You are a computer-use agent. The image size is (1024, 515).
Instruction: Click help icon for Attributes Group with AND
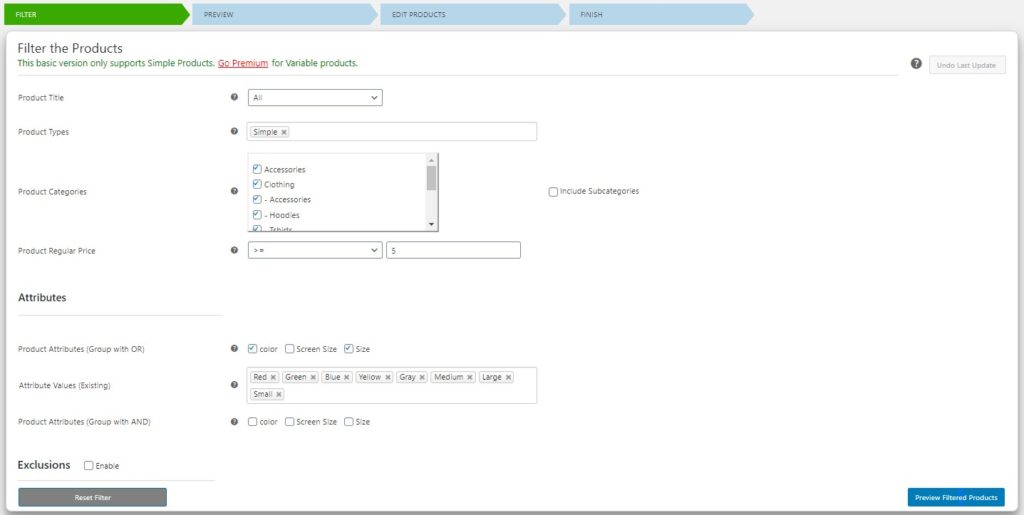coord(234,422)
